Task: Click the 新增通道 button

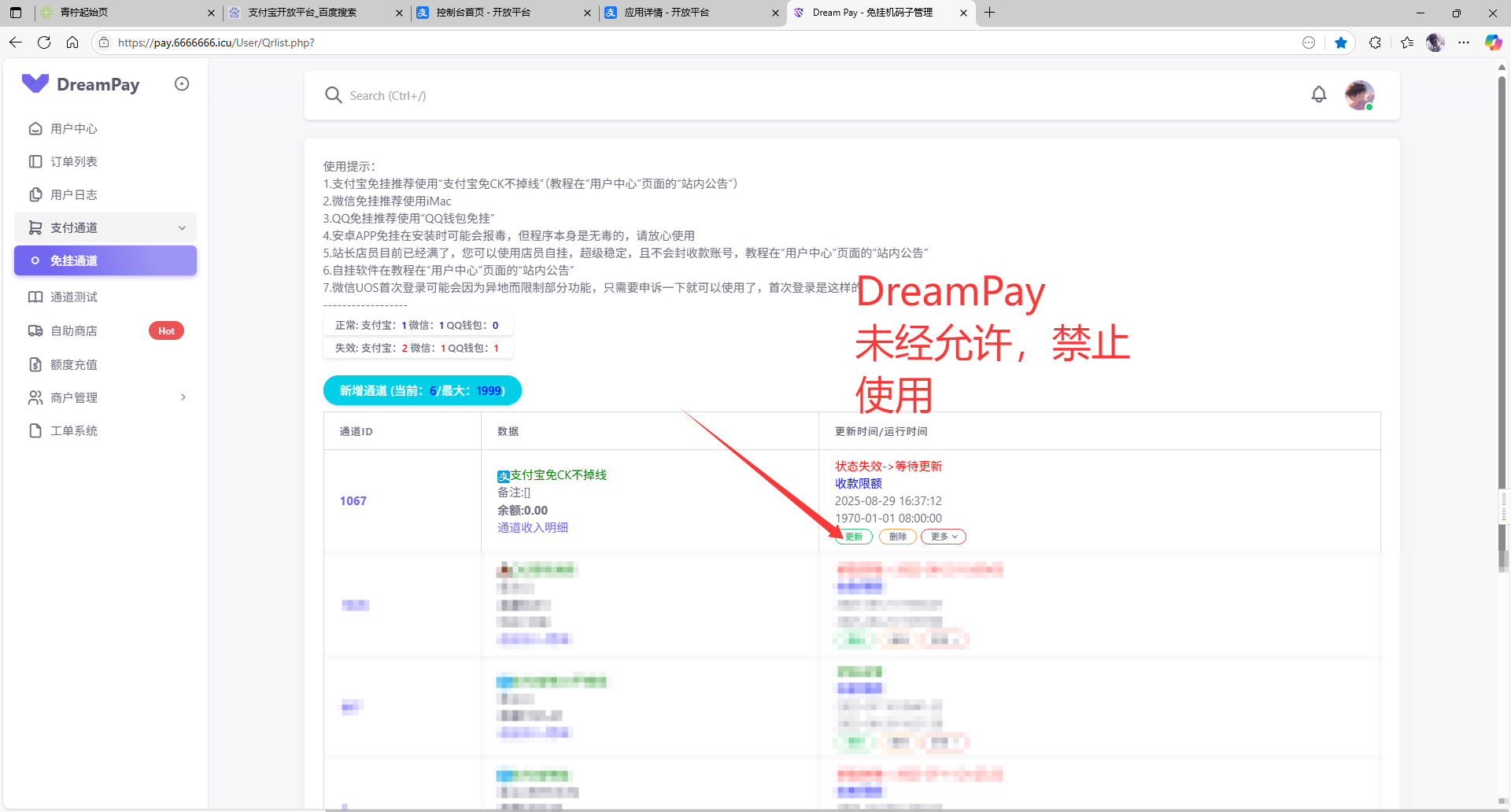Action: (x=422, y=390)
